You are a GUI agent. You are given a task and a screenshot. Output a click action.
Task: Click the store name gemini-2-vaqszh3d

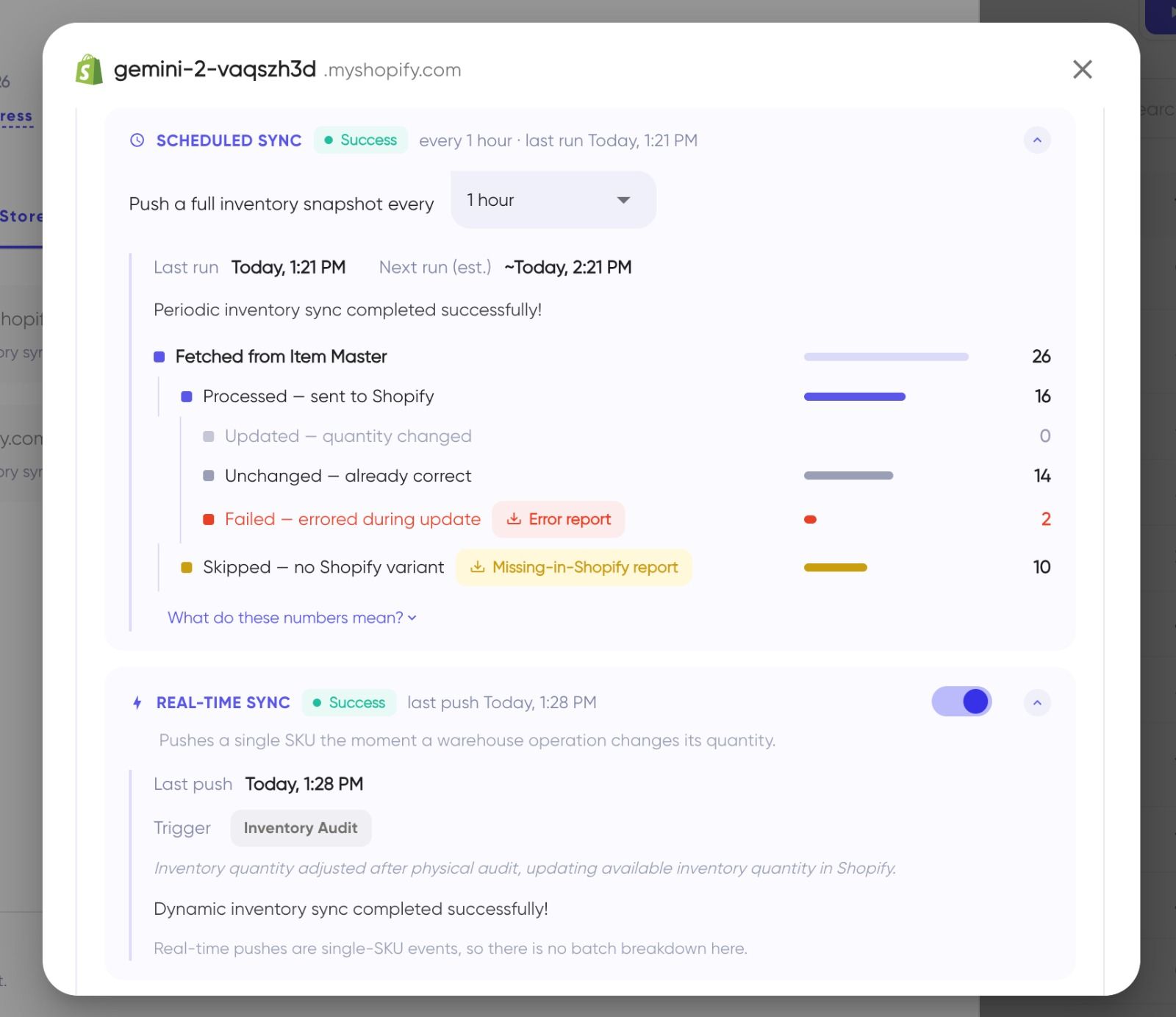(x=215, y=70)
